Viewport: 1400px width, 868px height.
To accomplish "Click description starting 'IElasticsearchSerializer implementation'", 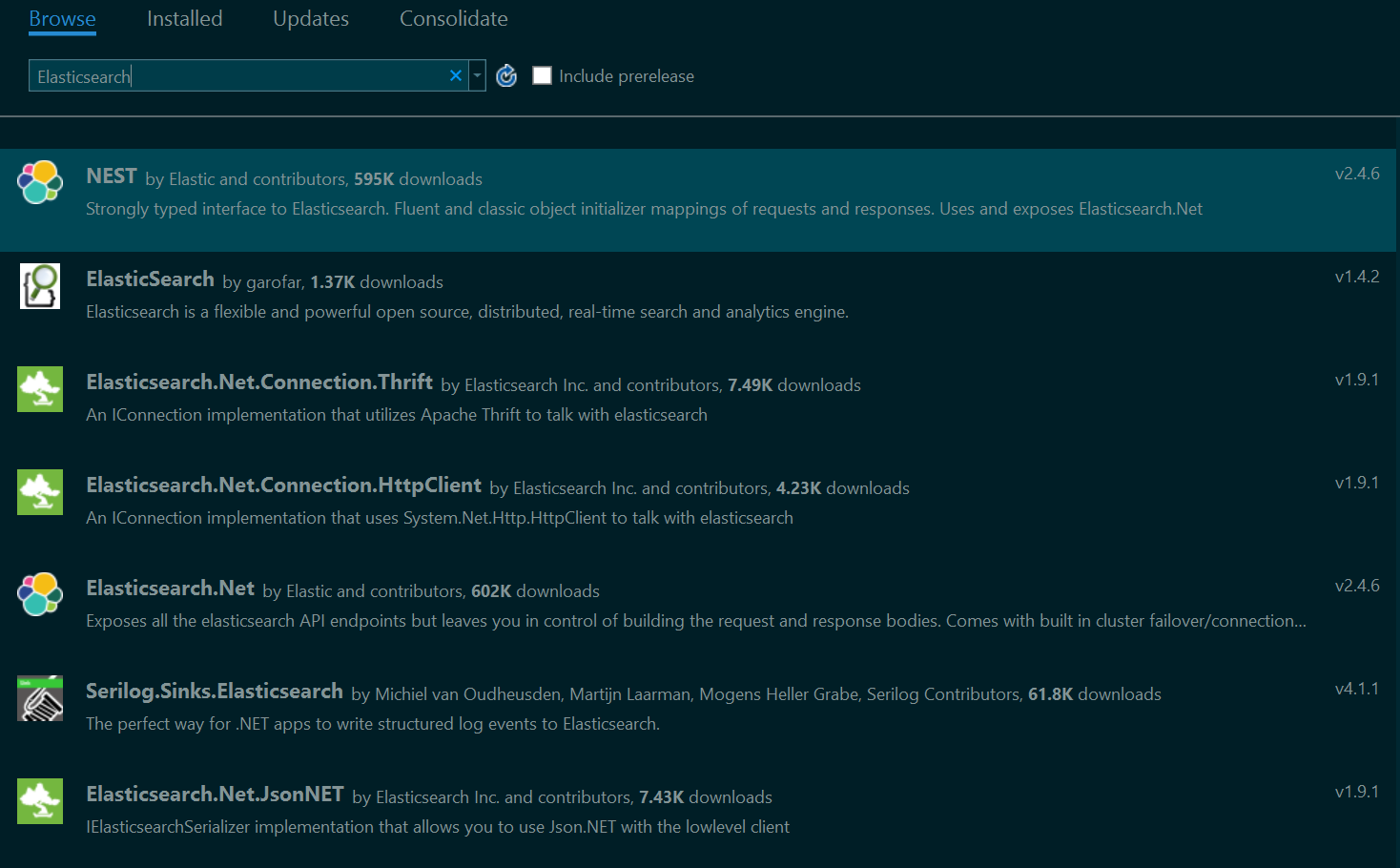I will tap(438, 827).
